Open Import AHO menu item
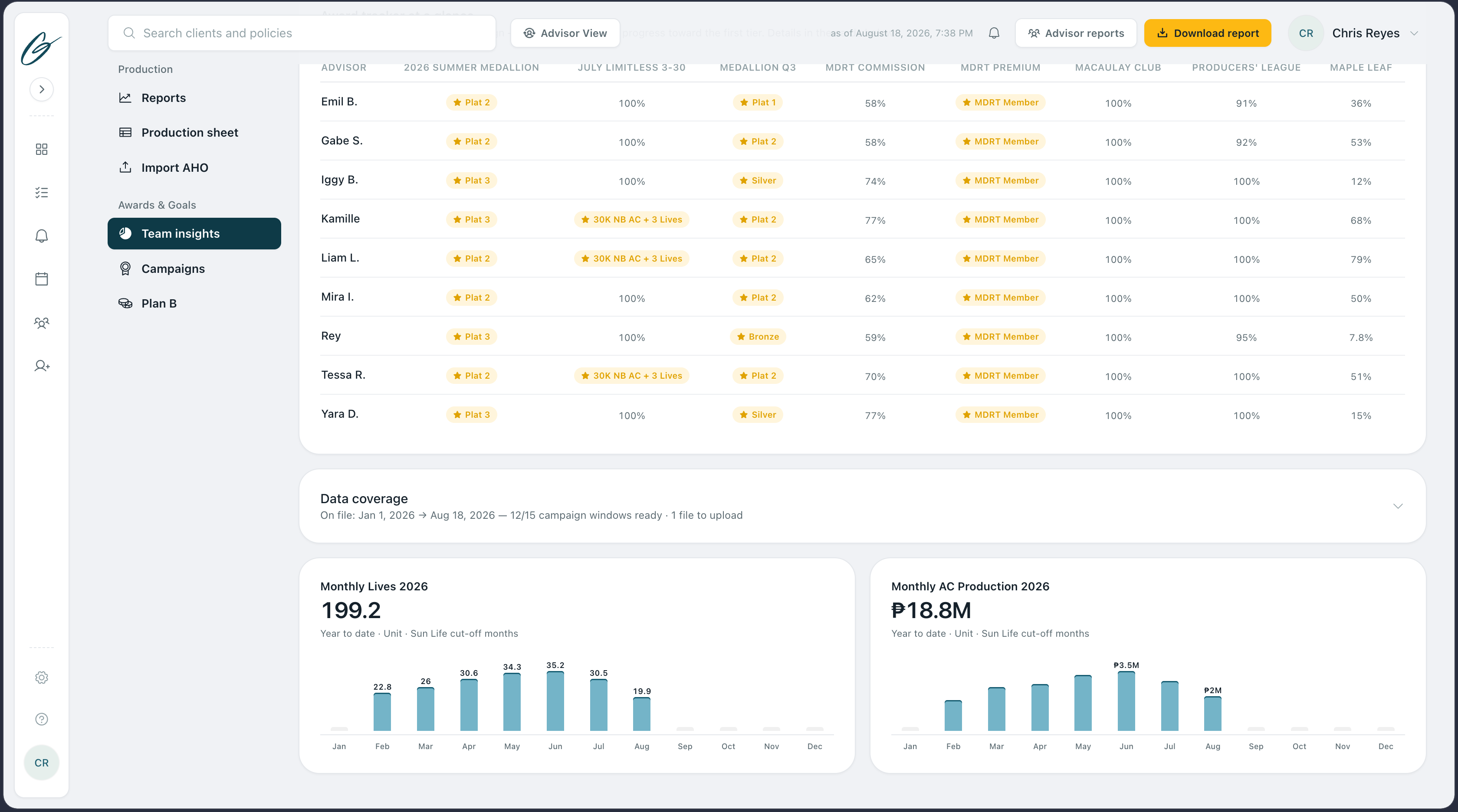The height and width of the screenshot is (812, 1458). point(194,167)
